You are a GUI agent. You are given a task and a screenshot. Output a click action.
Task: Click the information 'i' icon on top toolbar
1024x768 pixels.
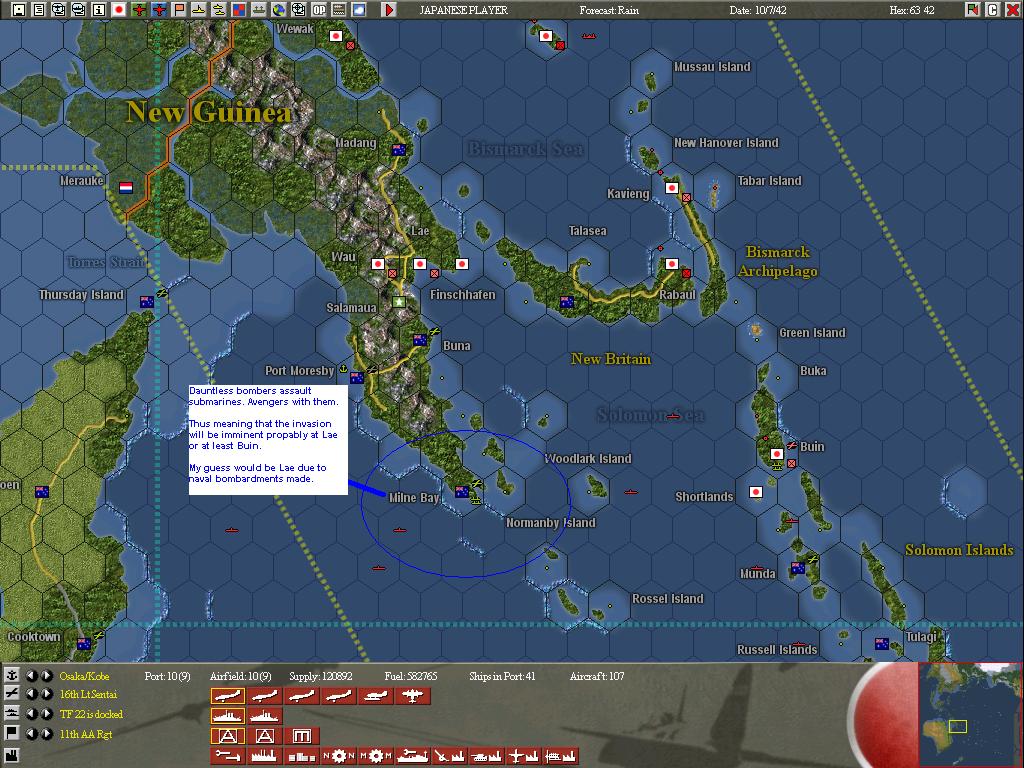(x=98, y=10)
